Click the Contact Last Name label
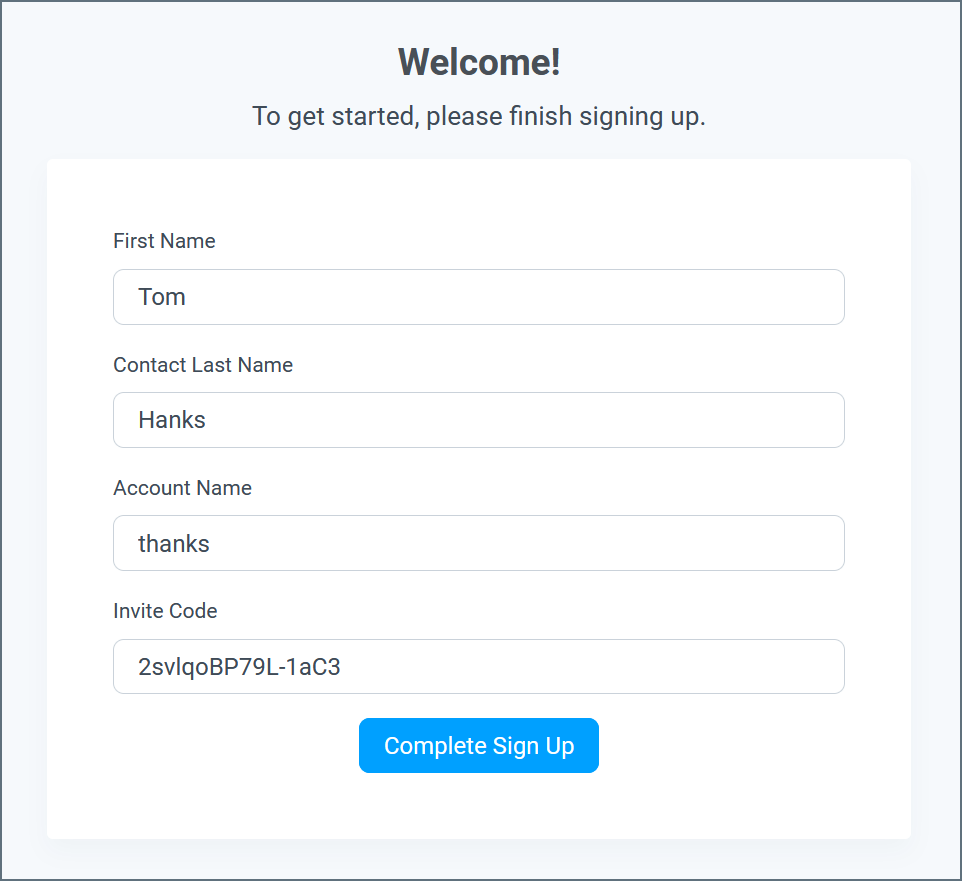This screenshot has width=962, height=881. 203,365
